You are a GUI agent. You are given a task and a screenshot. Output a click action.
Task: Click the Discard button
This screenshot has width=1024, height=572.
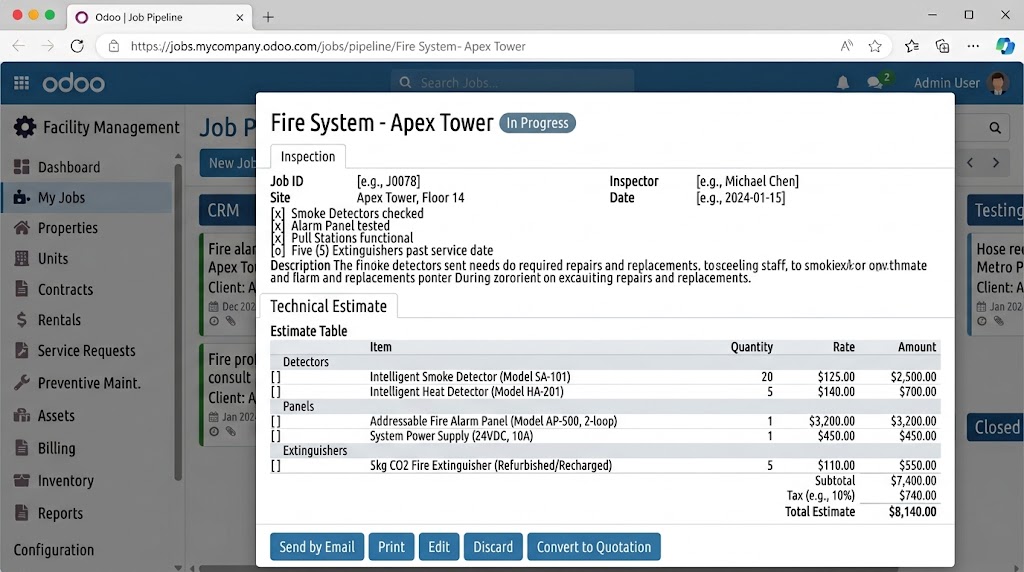(x=493, y=547)
